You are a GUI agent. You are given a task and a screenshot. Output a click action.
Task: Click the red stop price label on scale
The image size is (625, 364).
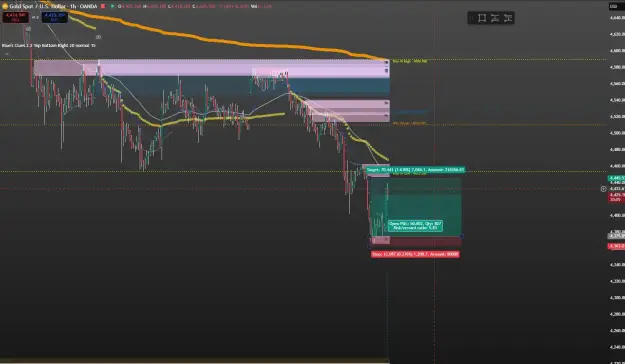coord(616,246)
